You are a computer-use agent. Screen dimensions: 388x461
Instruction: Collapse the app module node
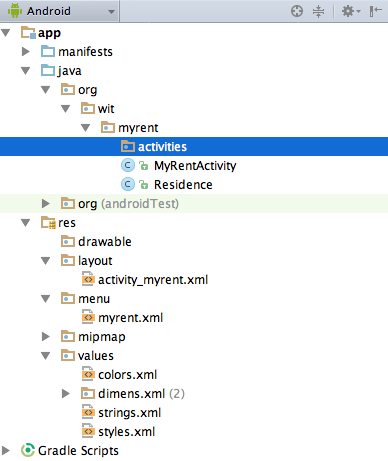point(6,33)
